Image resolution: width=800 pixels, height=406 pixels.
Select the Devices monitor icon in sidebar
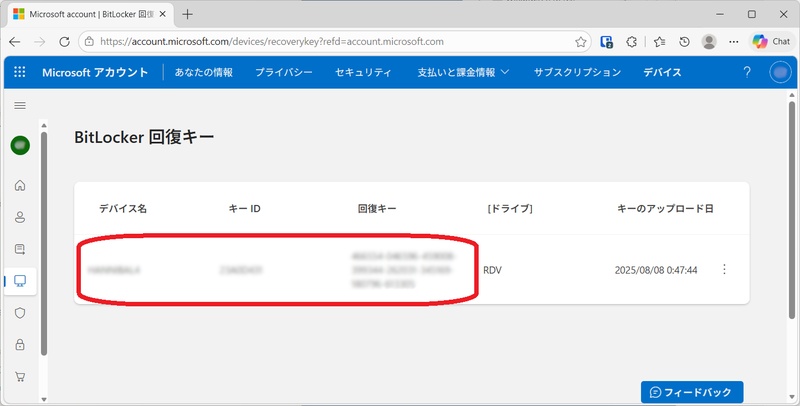coord(20,281)
